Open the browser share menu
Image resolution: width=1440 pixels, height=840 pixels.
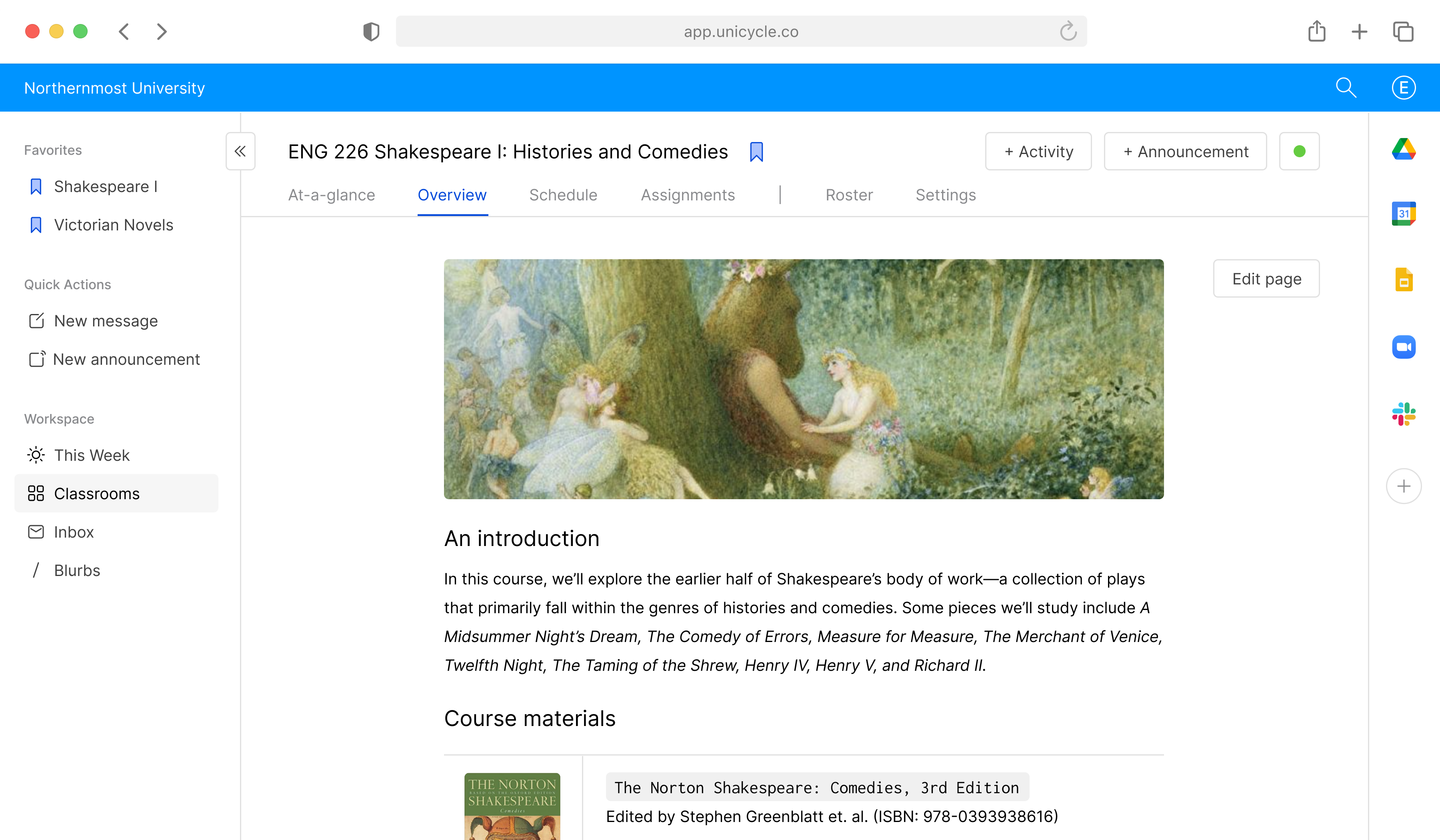1316,32
